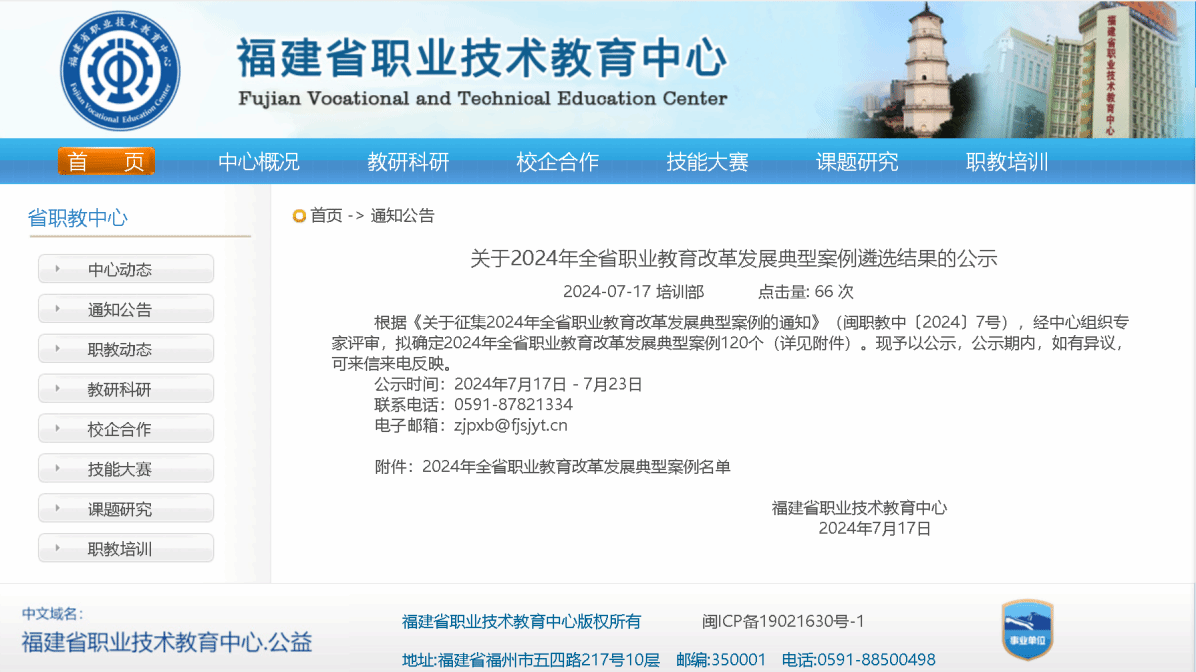Open the 首页 navigation tab
This screenshot has width=1196, height=672.
(x=106, y=162)
